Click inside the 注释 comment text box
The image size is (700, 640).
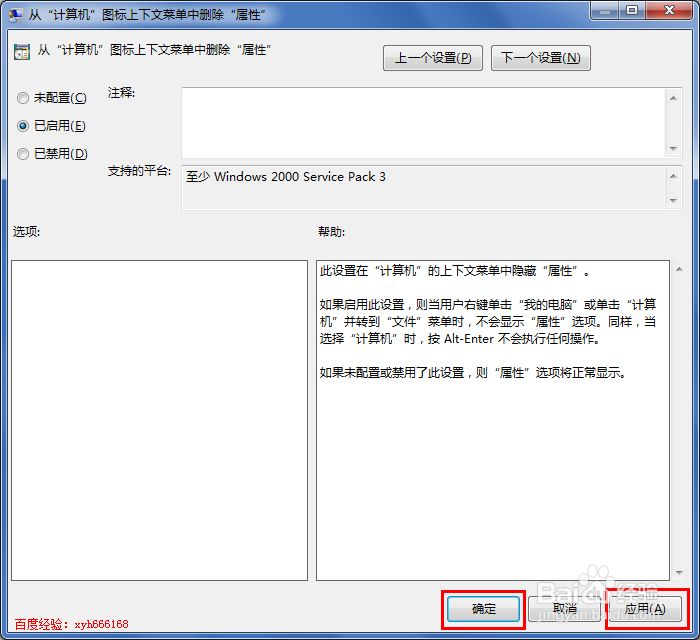click(x=423, y=123)
